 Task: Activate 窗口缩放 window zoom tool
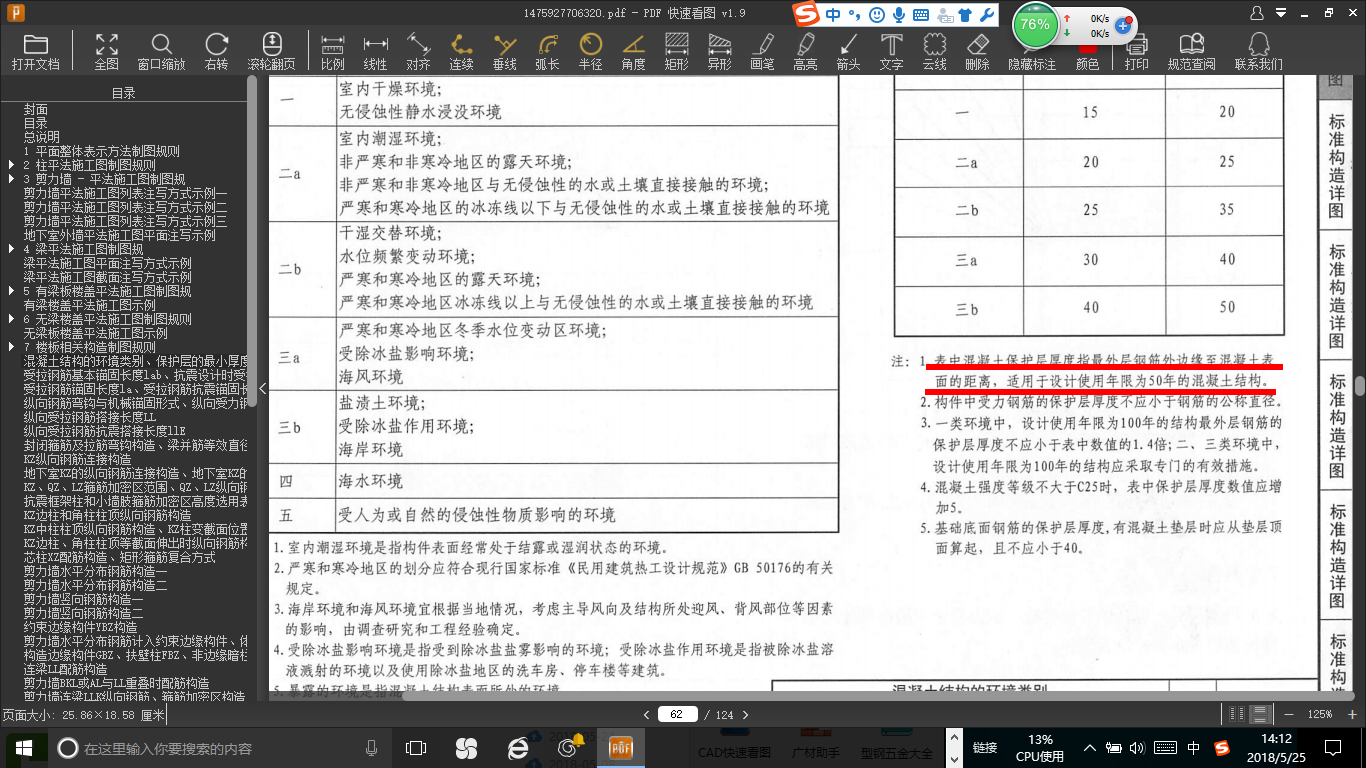(161, 51)
